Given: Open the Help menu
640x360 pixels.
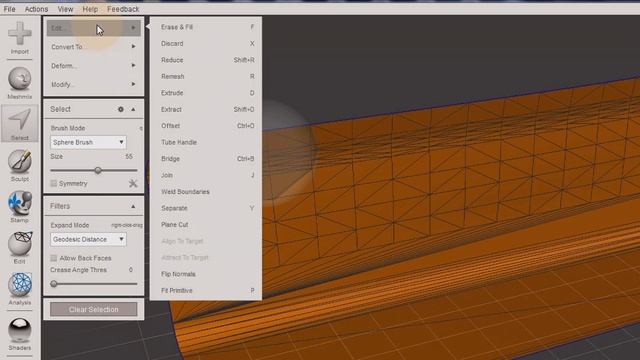Looking at the screenshot, I should (x=90, y=9).
